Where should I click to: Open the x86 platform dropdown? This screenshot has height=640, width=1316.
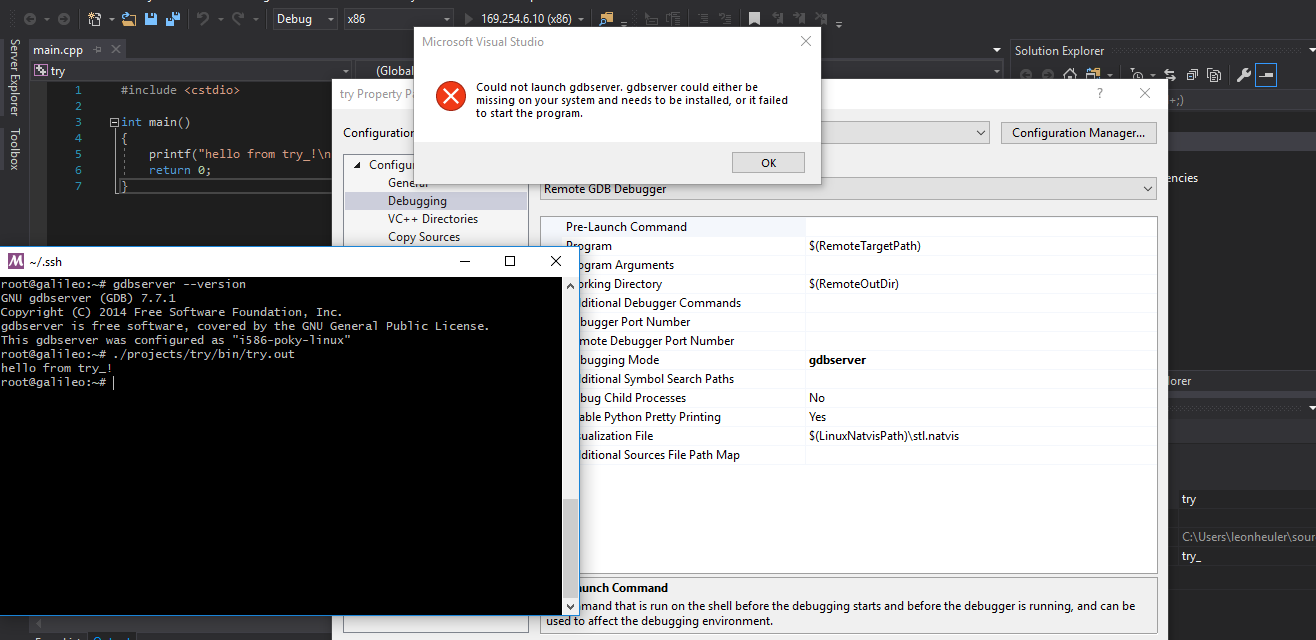[398, 18]
